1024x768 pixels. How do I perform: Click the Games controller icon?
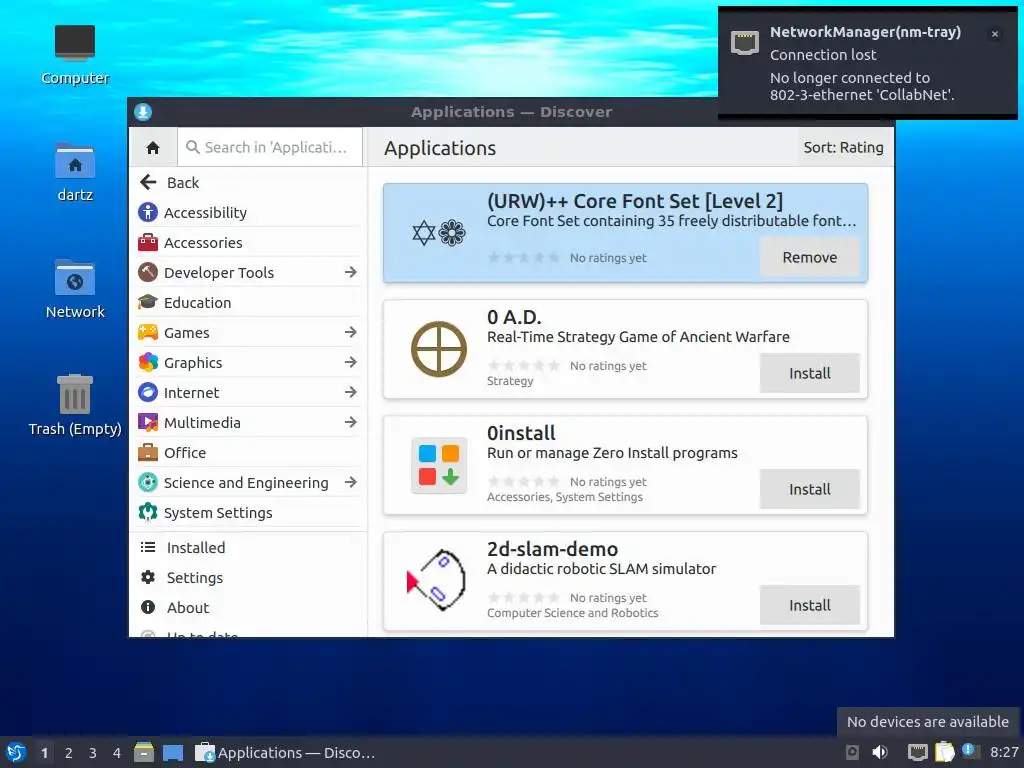click(148, 332)
